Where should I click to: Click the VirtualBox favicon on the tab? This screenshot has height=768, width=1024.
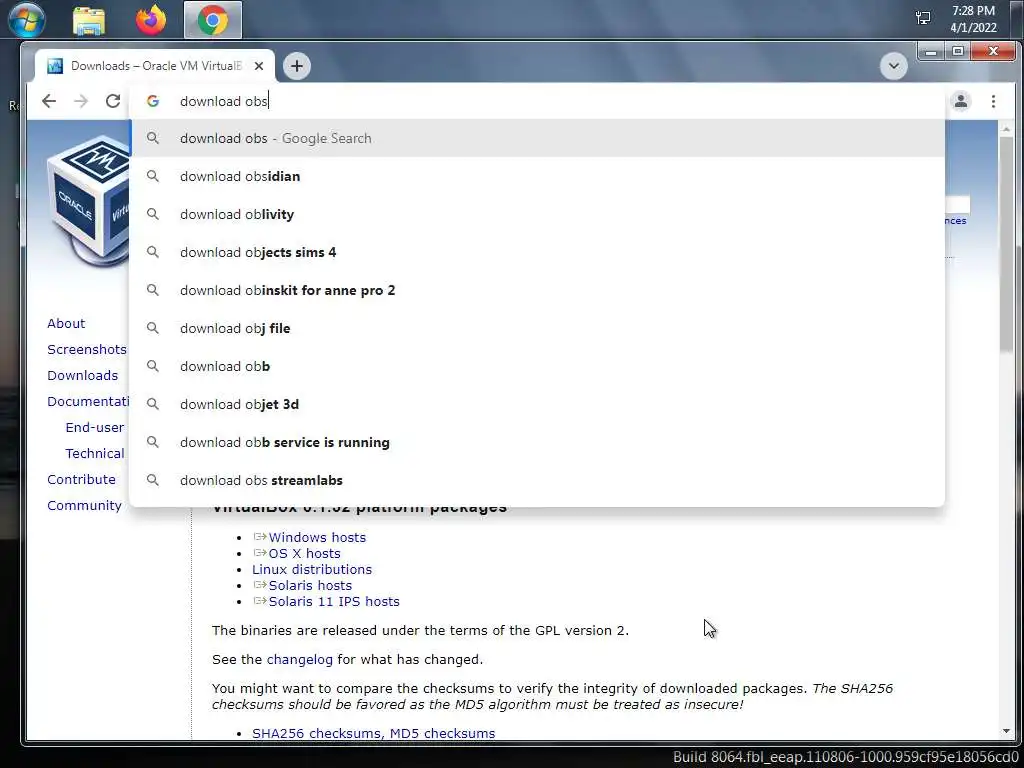tap(56, 66)
